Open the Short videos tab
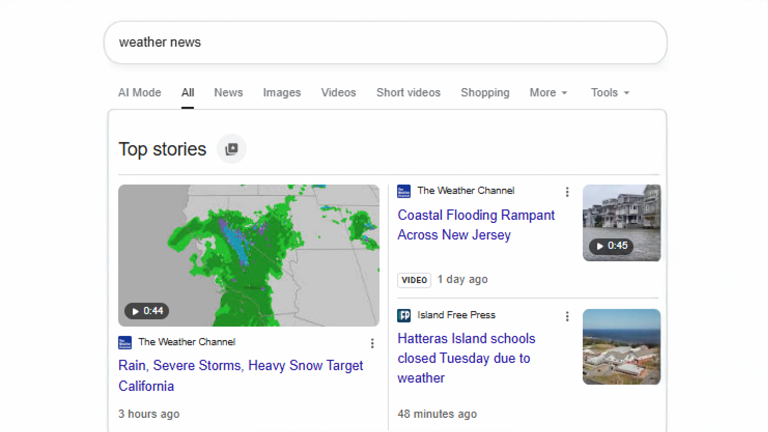Viewport: 768px width, 432px height. click(x=408, y=93)
